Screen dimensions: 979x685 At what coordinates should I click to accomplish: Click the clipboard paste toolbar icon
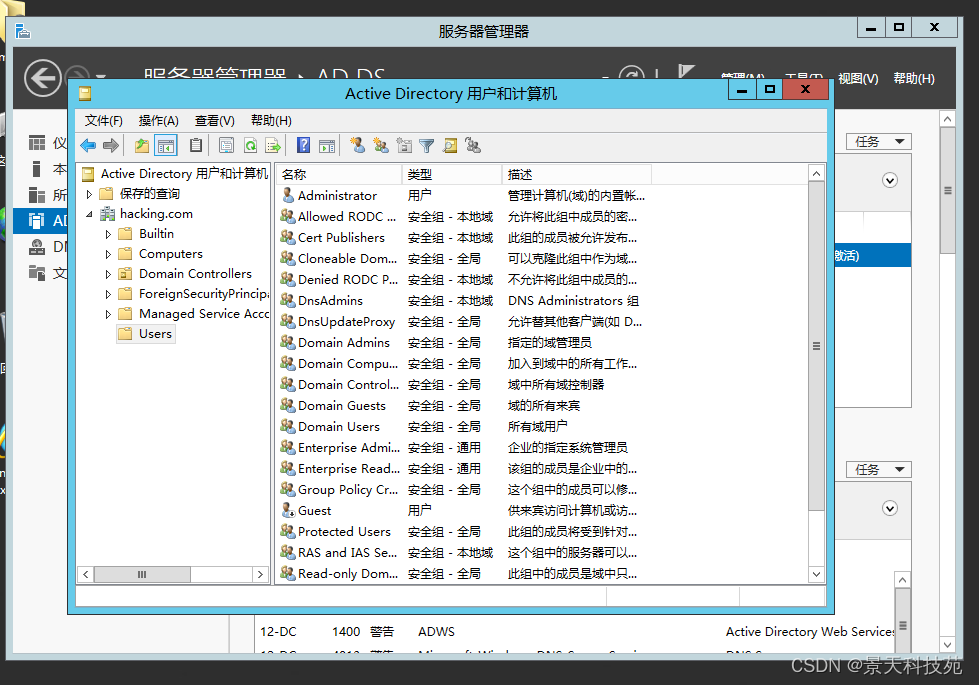pos(196,145)
